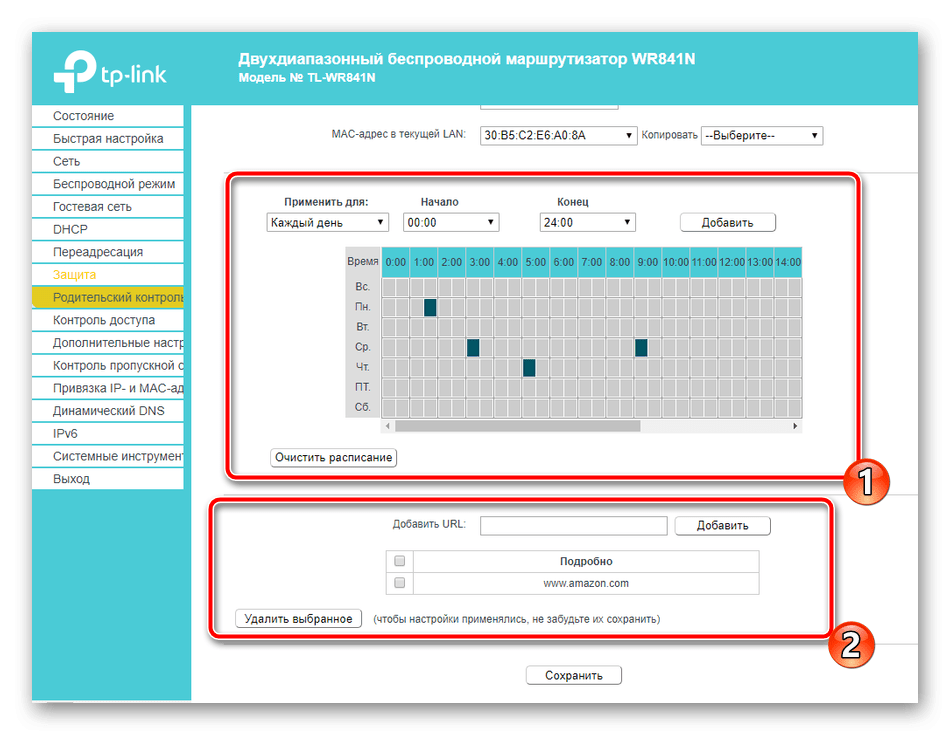Screen dimensions: 950x735
Task: Open the 'Каждый день' apply-for dropdown
Action: 328,223
